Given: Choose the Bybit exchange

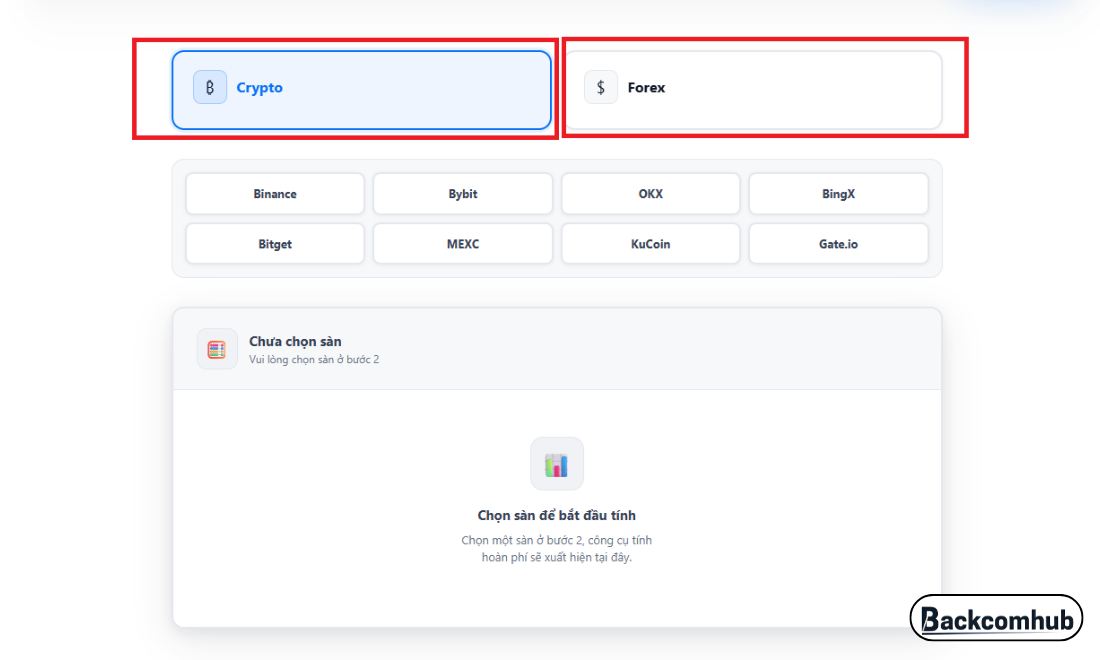Looking at the screenshot, I should click(463, 194).
